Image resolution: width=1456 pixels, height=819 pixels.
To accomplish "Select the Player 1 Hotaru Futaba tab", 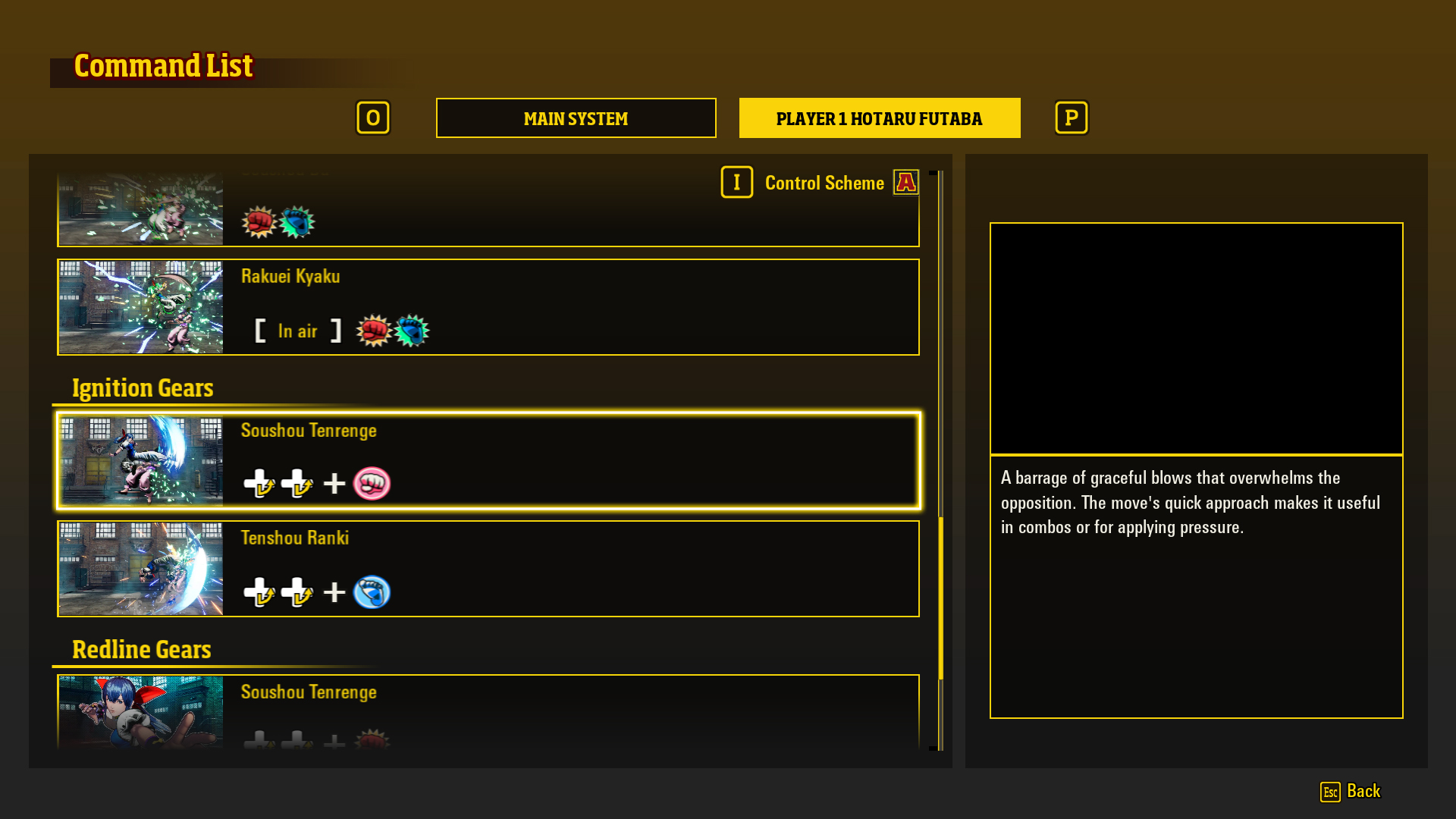I will 879,118.
